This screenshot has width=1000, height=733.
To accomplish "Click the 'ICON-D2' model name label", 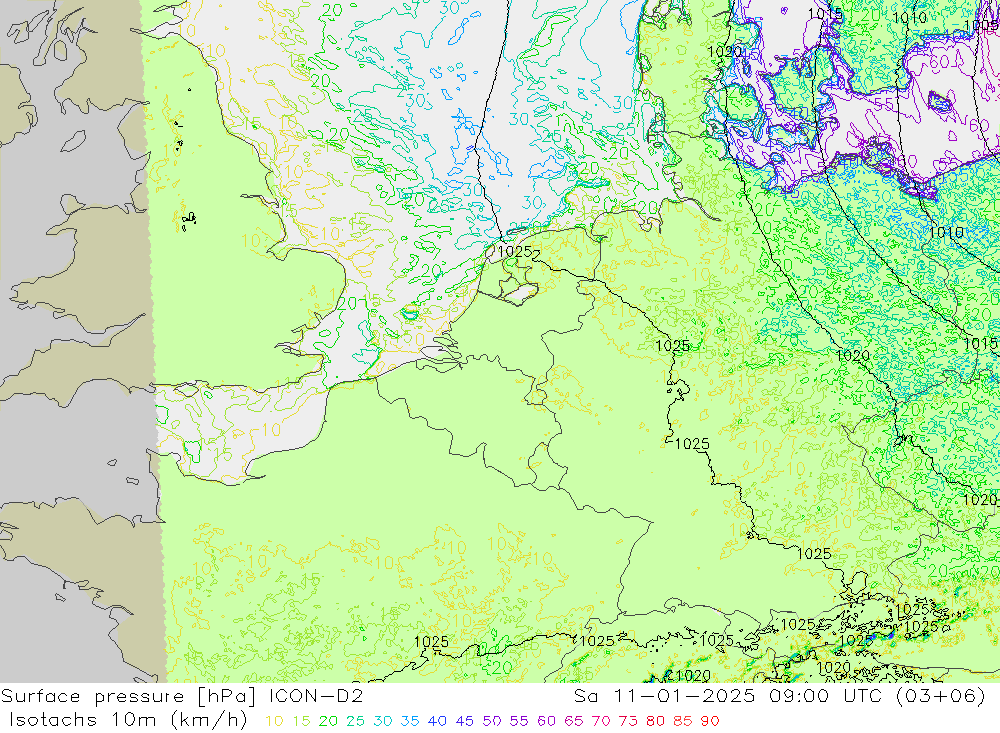I will 316,695.
